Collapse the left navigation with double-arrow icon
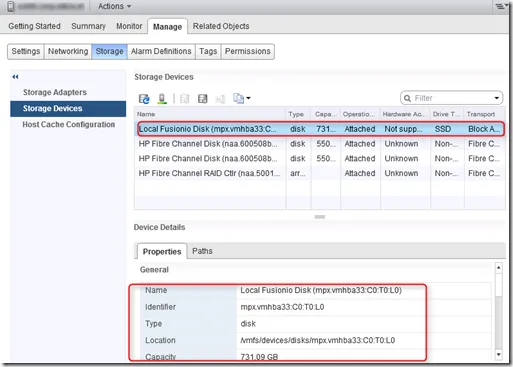The height and width of the screenshot is (367, 513). pos(15,77)
